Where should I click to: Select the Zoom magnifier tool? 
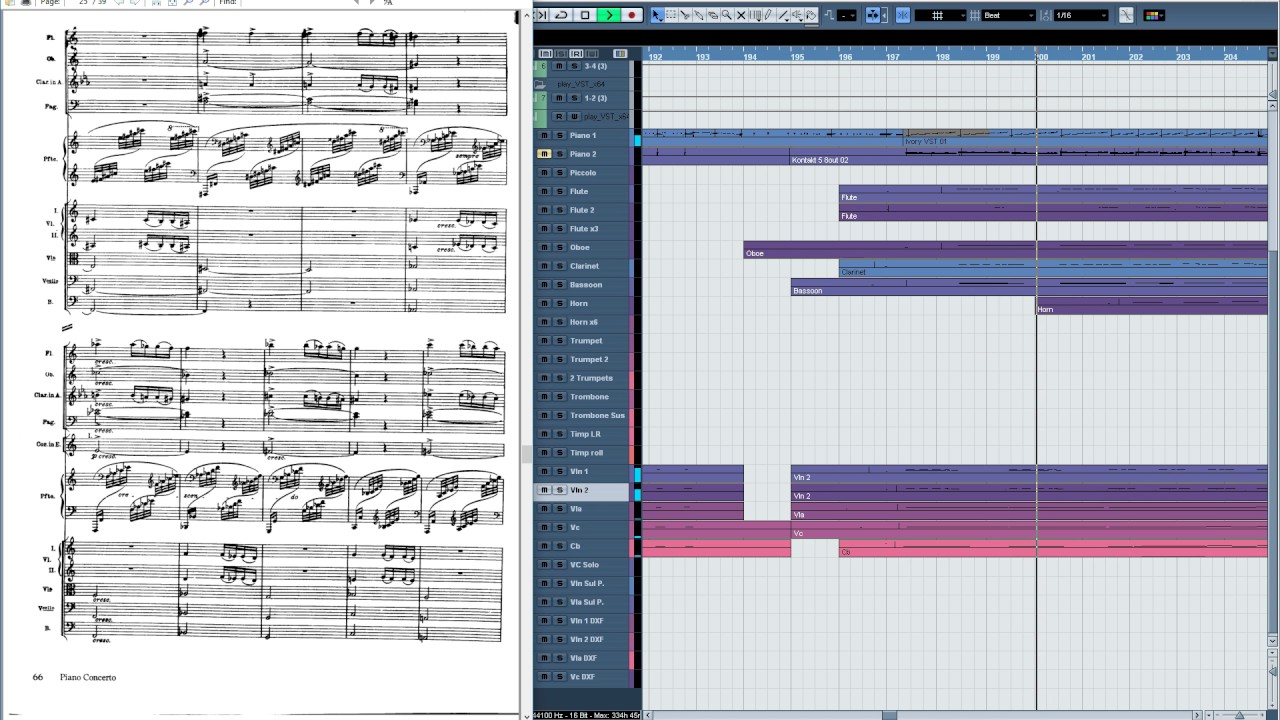[727, 15]
